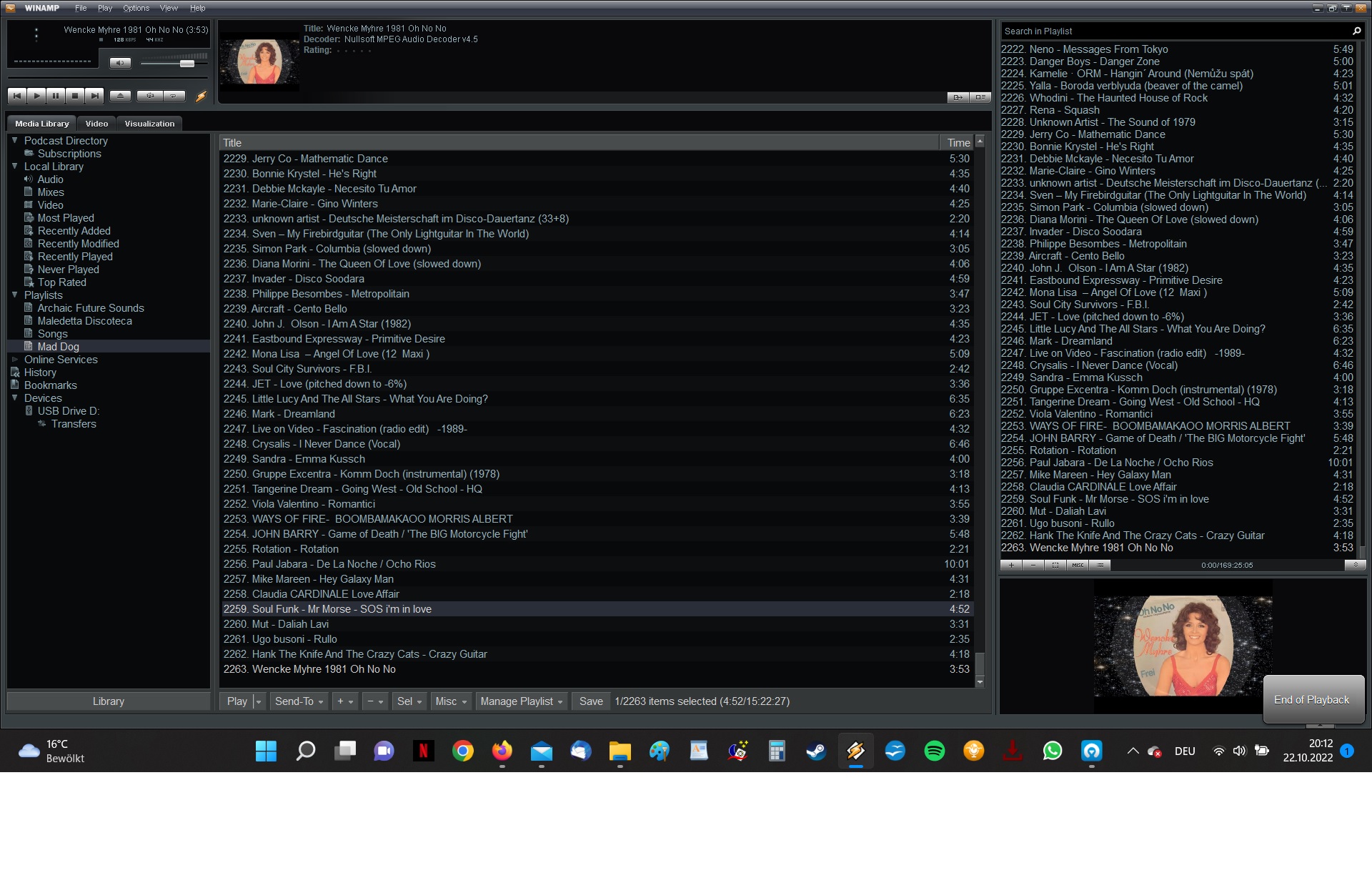
Task: Toggle the repeat button
Action: (174, 96)
